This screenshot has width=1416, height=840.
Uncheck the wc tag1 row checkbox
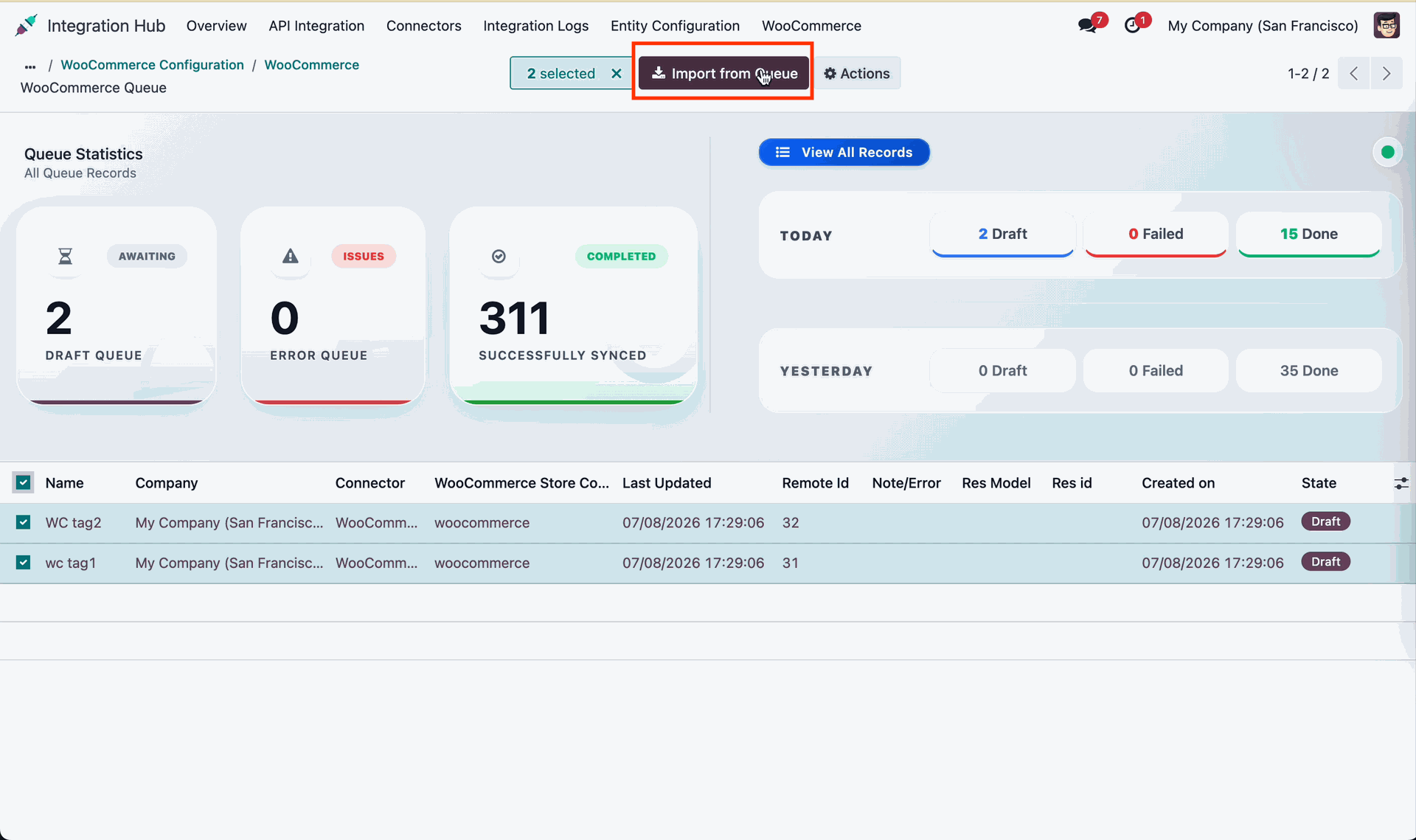click(x=24, y=562)
